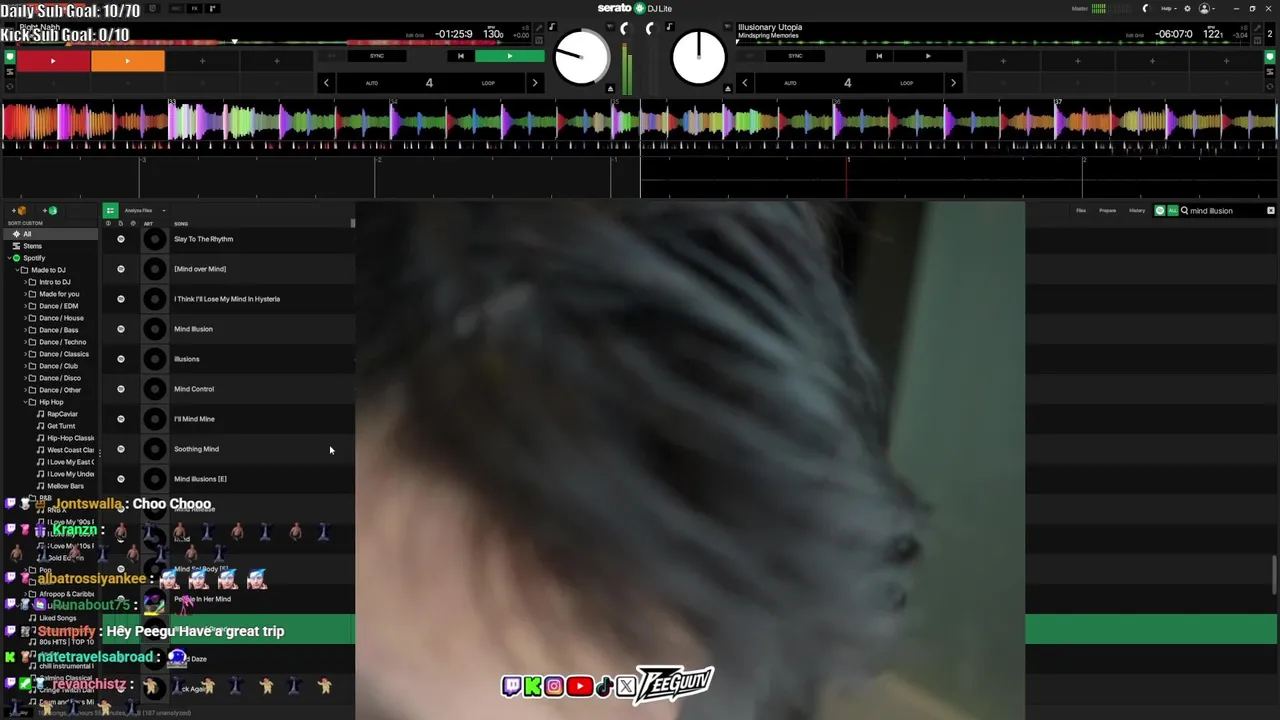Select song Soothing Mind
The height and width of the screenshot is (720, 1280).
(x=196, y=449)
